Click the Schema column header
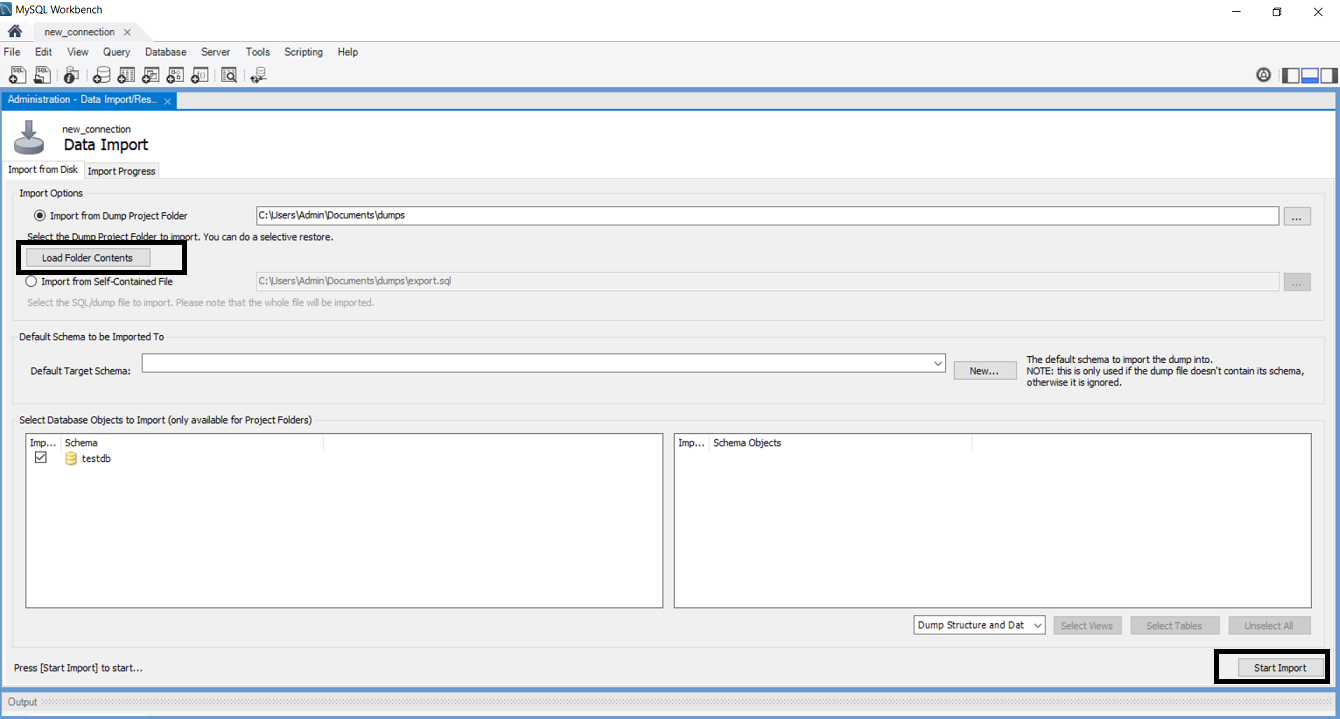Viewport: 1340px width, 719px height. (x=192, y=443)
